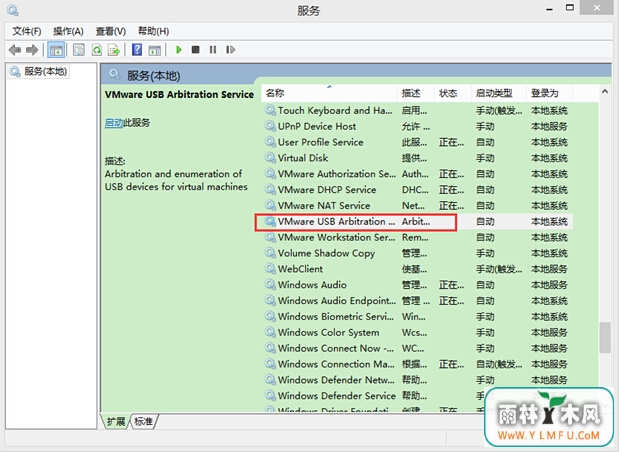Click the services gear icon in title bar
This screenshot has height=452, width=619.
click(12, 10)
